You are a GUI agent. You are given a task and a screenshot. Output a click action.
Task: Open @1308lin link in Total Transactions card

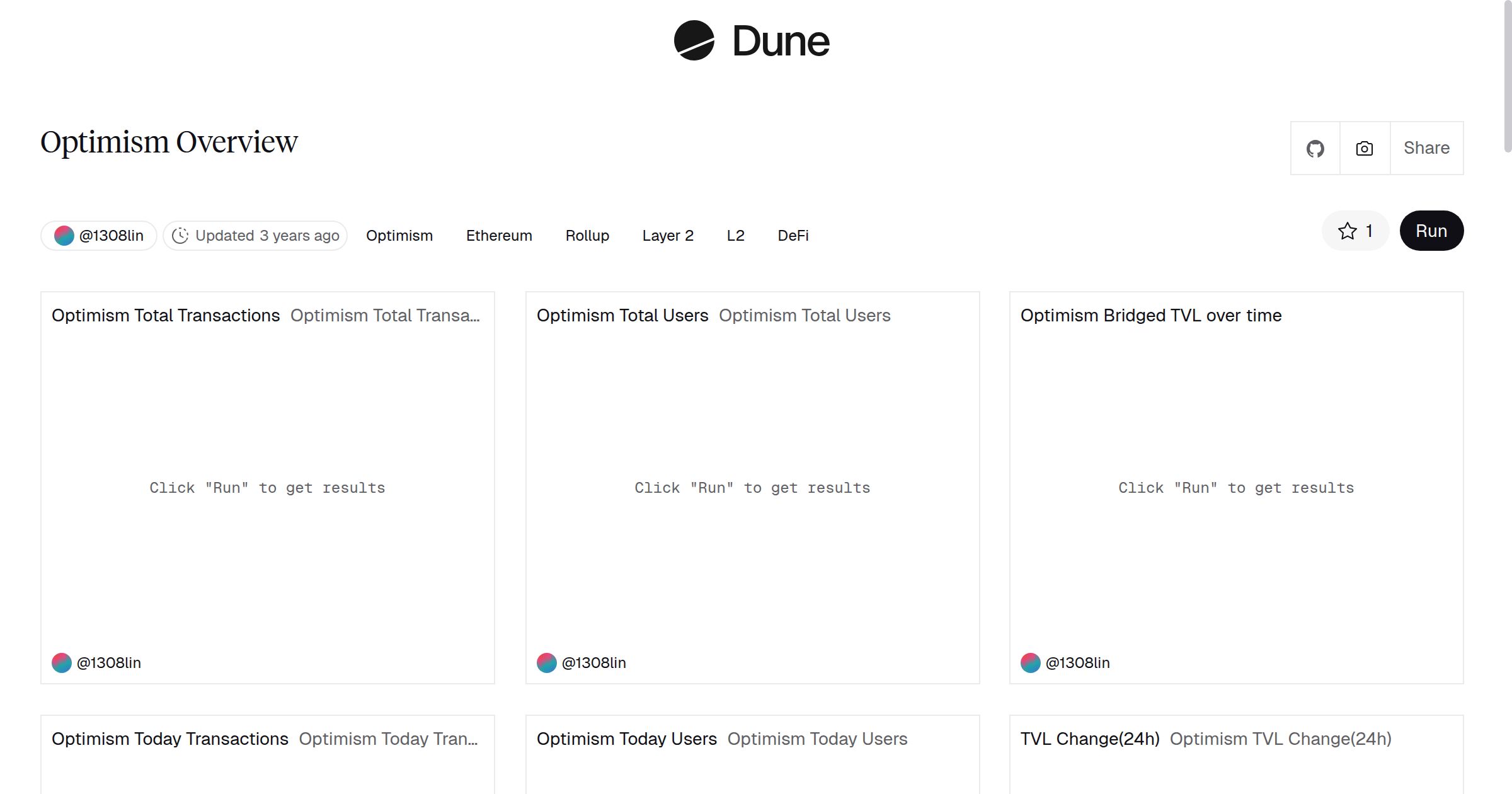109,663
